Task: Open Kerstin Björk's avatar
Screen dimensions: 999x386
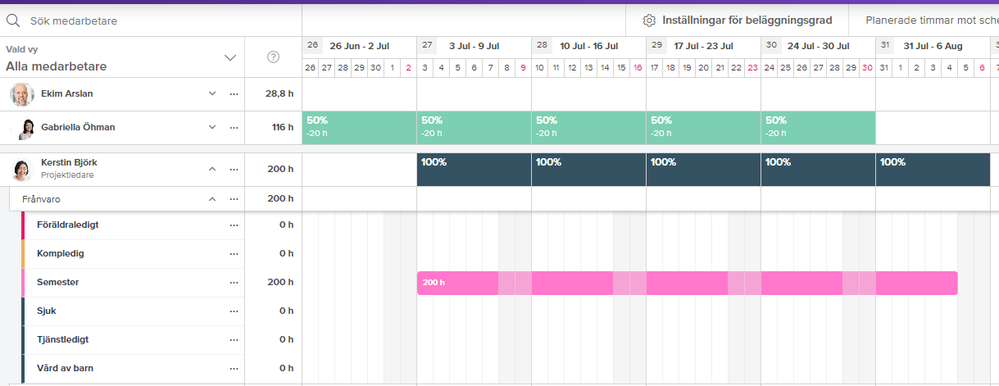Action: coord(22,169)
